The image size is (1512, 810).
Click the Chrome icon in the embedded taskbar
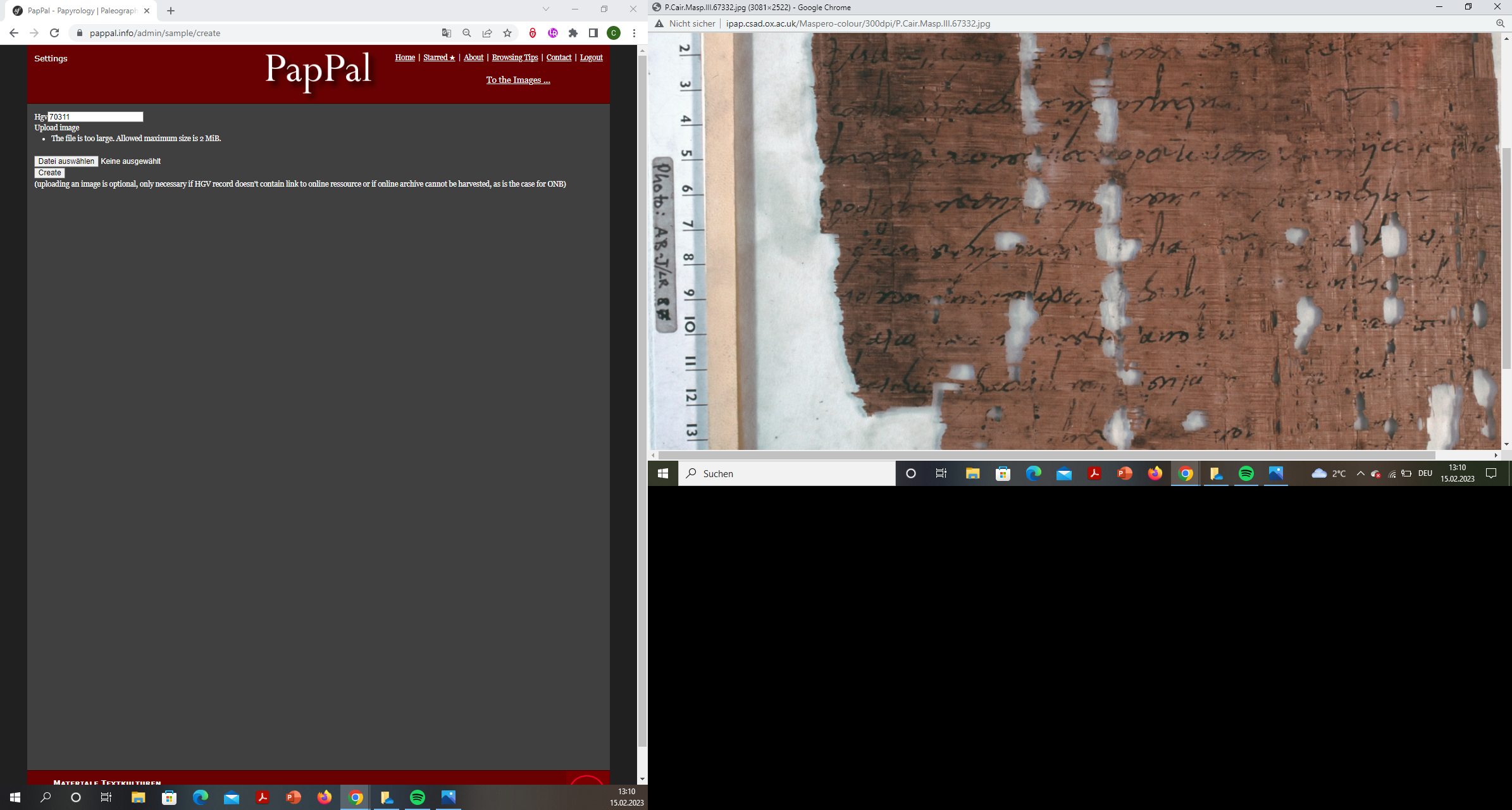(1186, 473)
